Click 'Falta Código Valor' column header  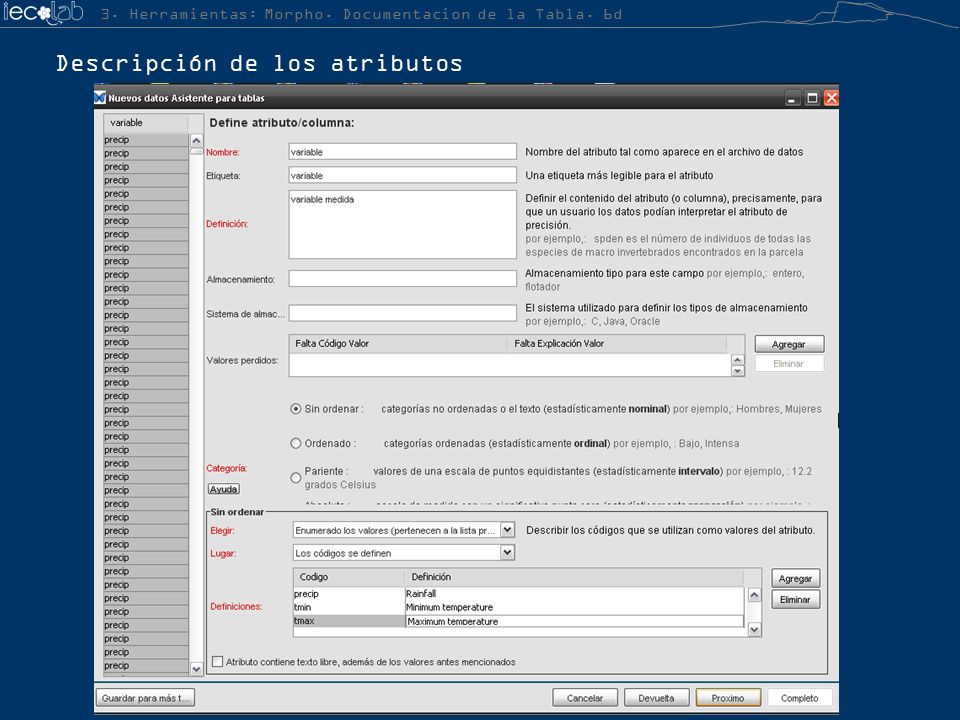coord(398,343)
